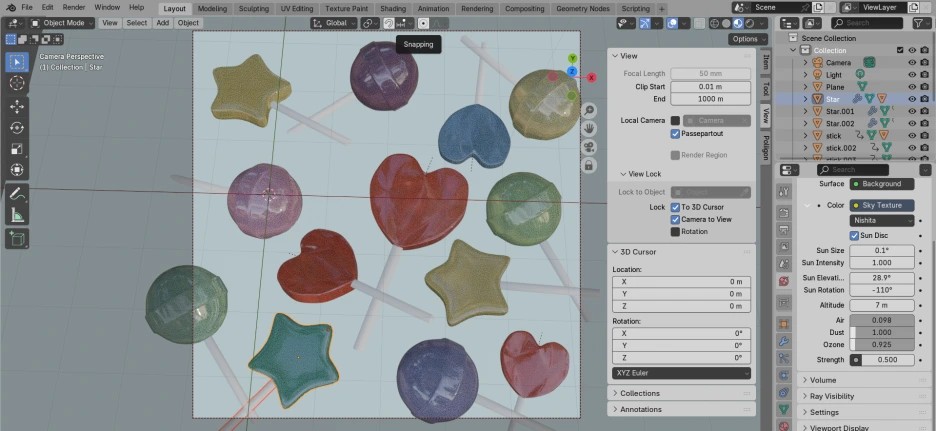Click the zoom magnifier viewport gizmo
936x431 pixels.
click(x=589, y=109)
